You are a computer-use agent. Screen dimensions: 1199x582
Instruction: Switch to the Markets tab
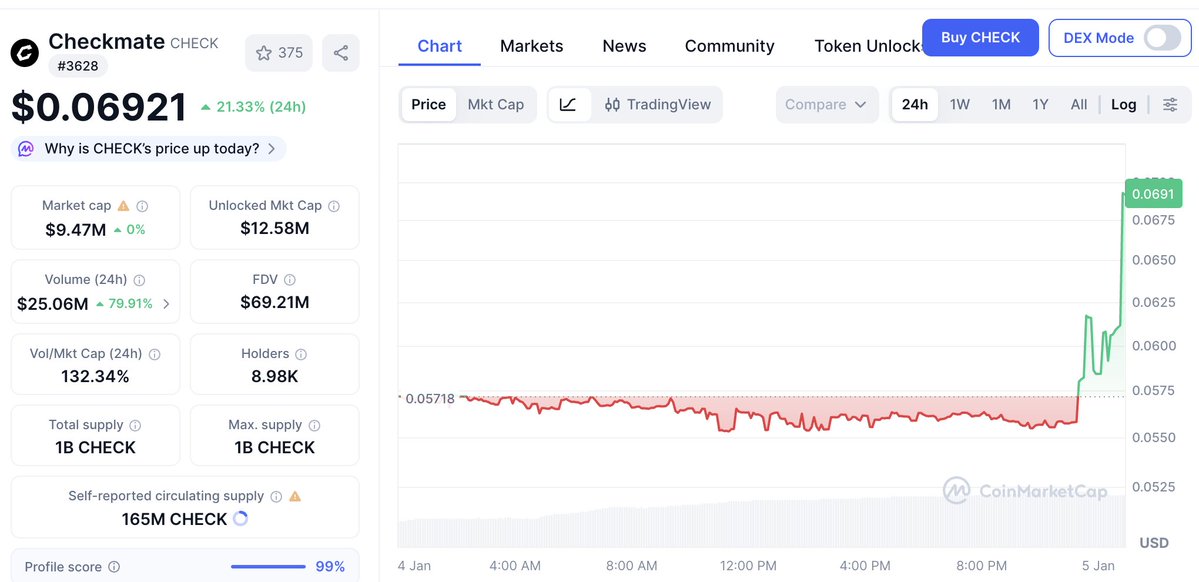[531, 46]
